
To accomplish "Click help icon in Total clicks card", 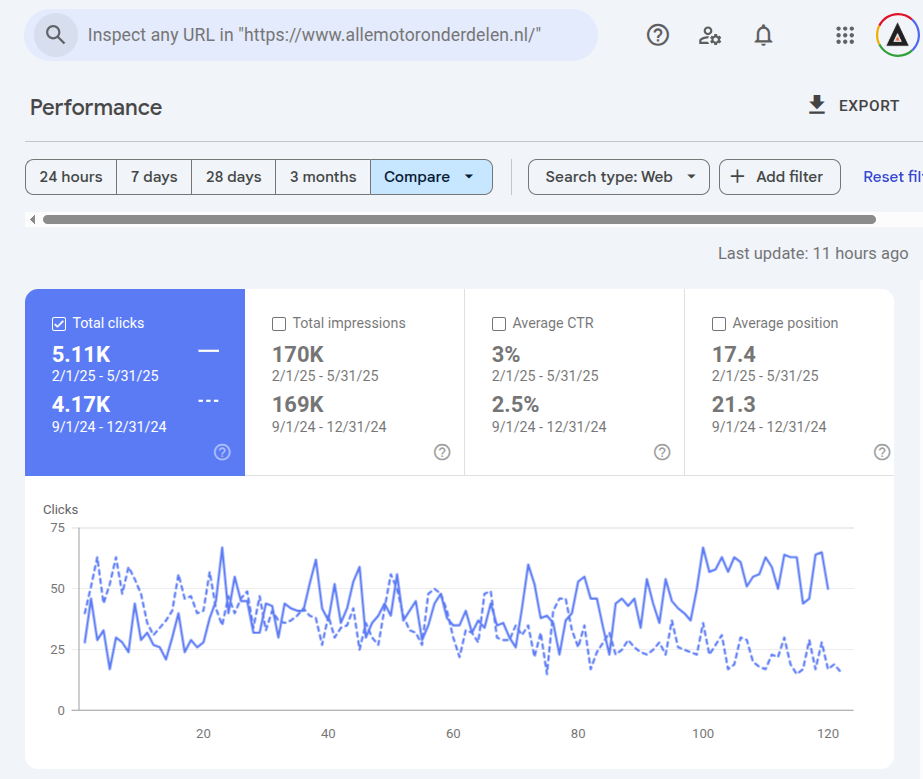I will [222, 452].
